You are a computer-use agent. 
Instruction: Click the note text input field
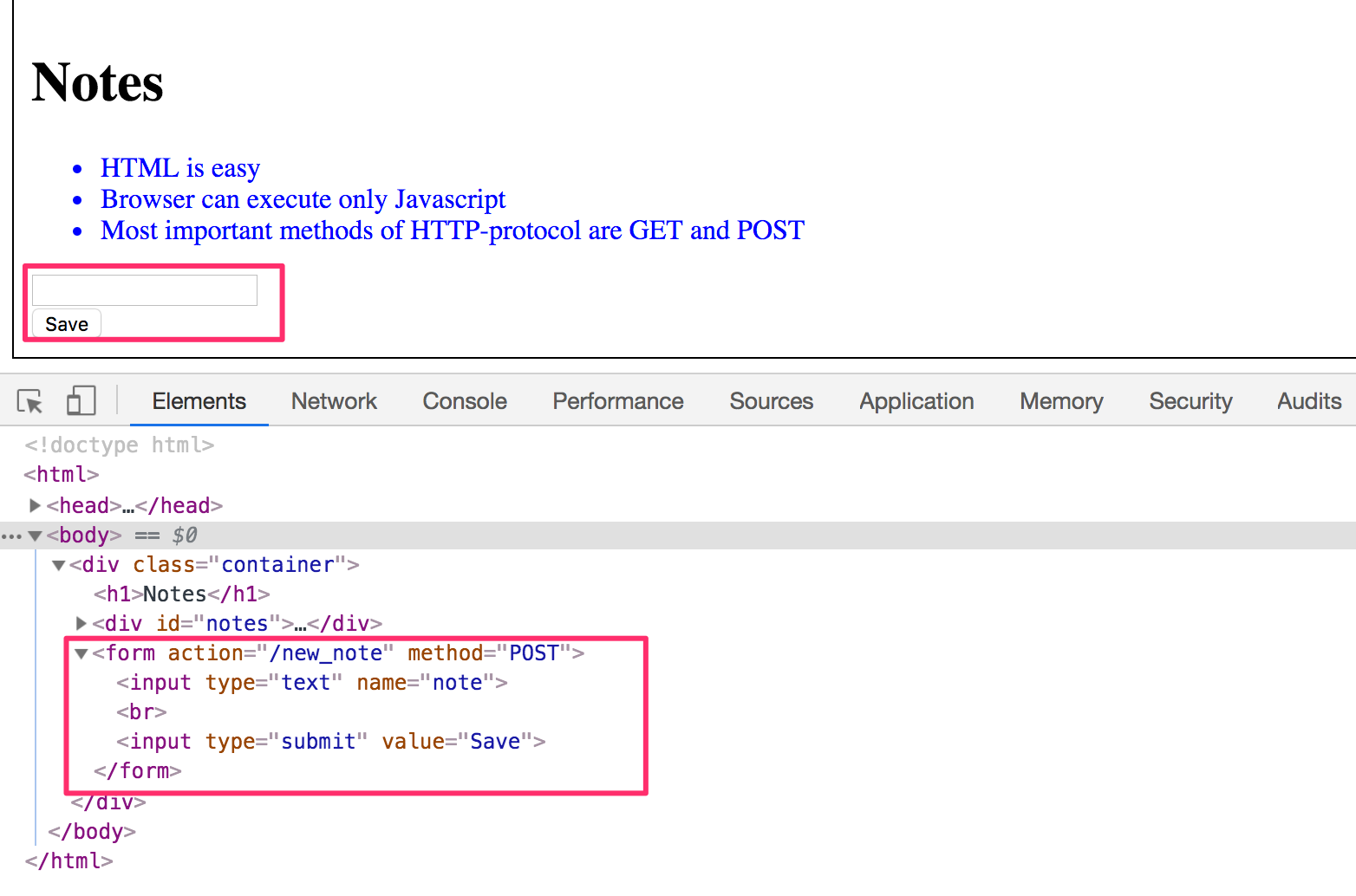[145, 290]
